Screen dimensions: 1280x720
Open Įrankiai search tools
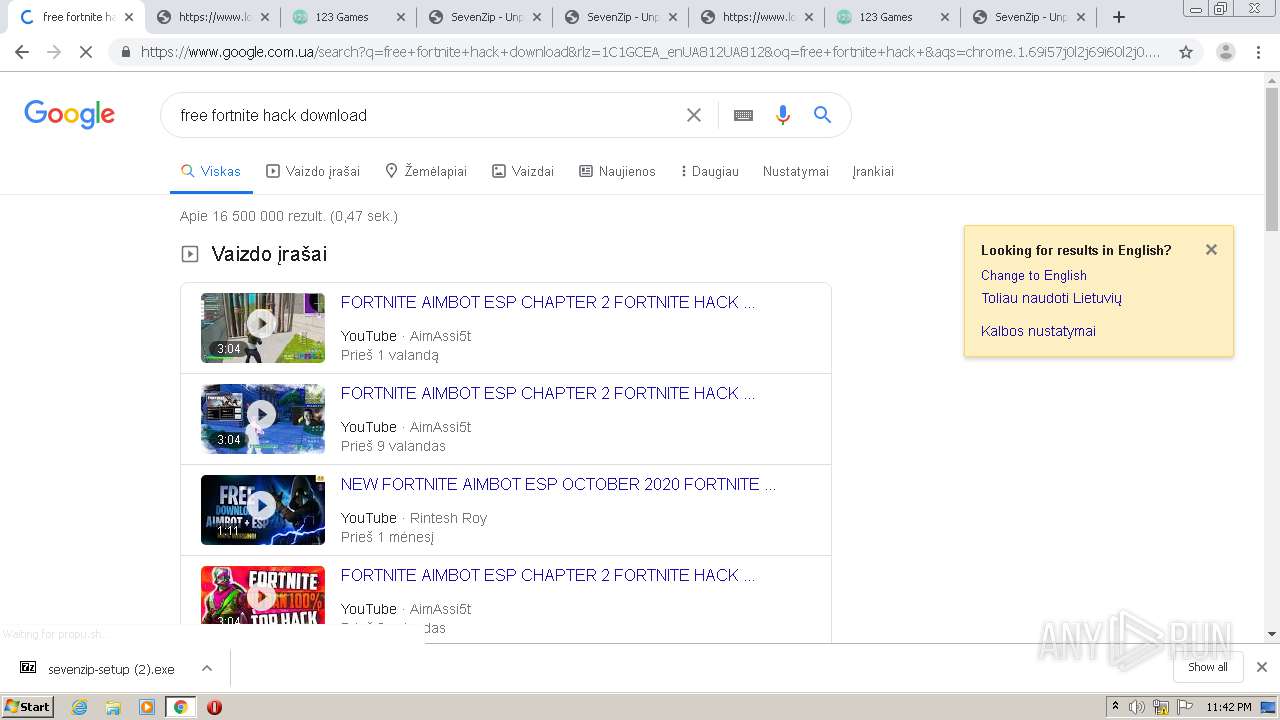(873, 171)
